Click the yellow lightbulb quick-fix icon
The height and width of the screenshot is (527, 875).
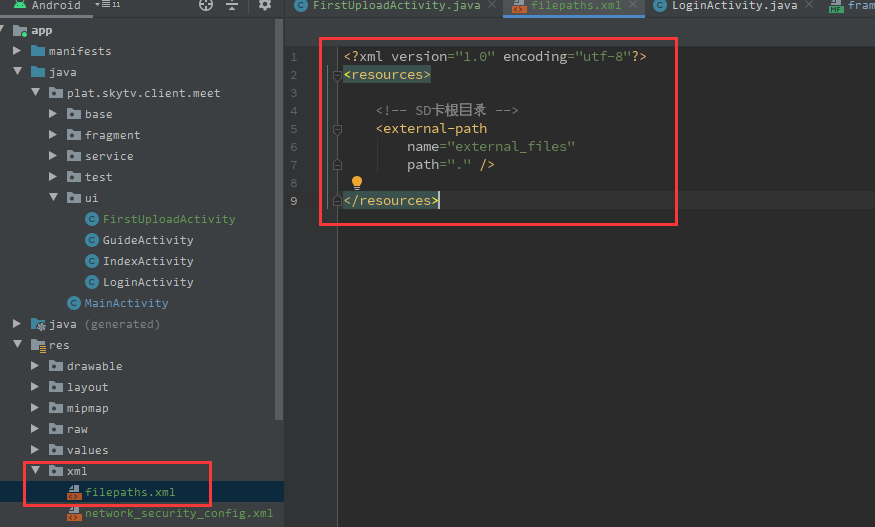tap(357, 183)
